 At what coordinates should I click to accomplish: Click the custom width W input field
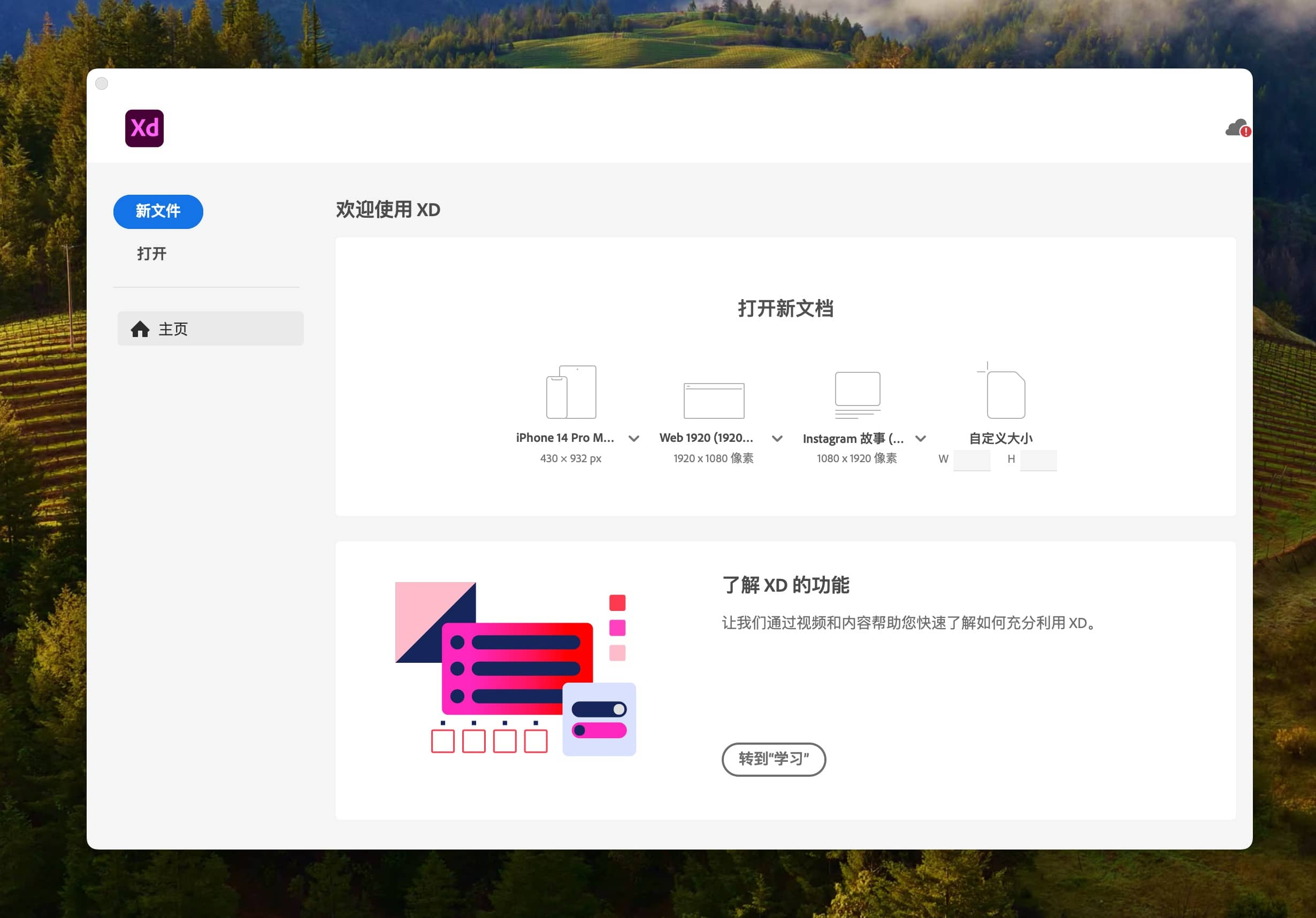coord(971,460)
